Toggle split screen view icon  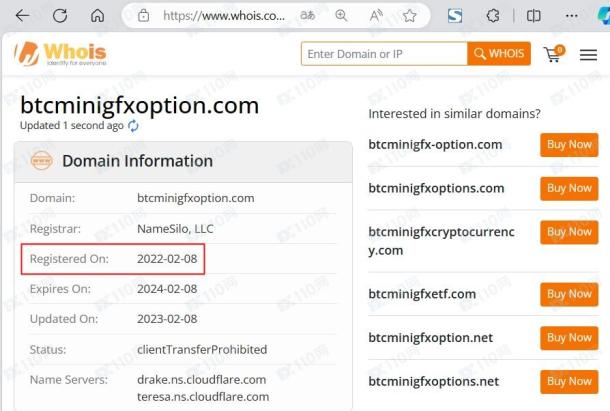(x=533, y=16)
